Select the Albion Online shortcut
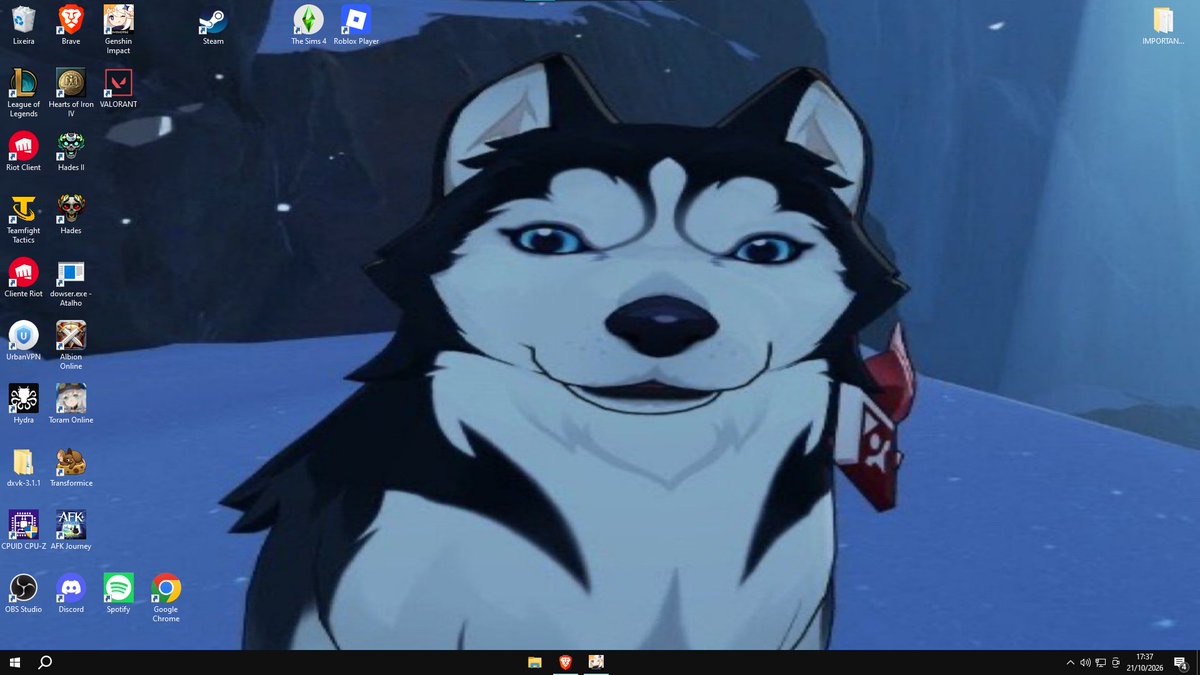Screen dimensions: 1200x675 coord(71,345)
